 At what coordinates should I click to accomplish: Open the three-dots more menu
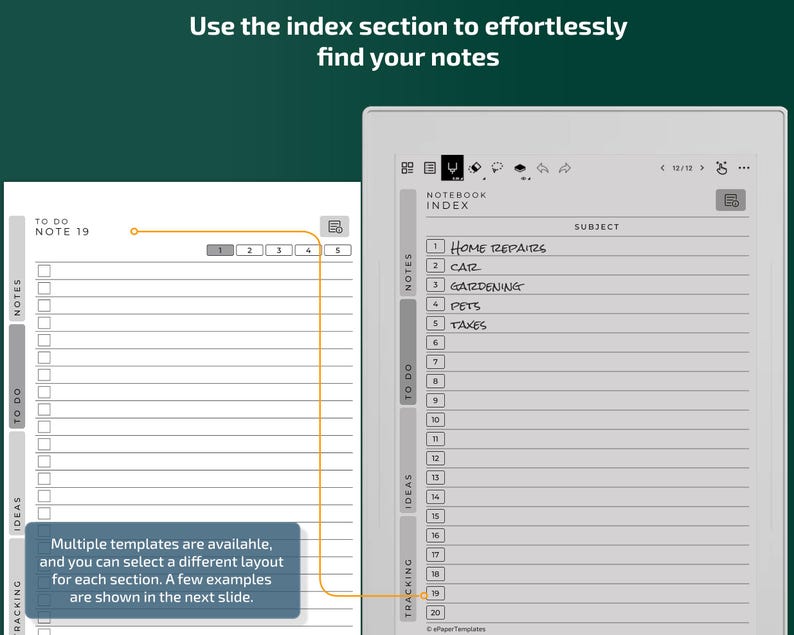[x=744, y=168]
